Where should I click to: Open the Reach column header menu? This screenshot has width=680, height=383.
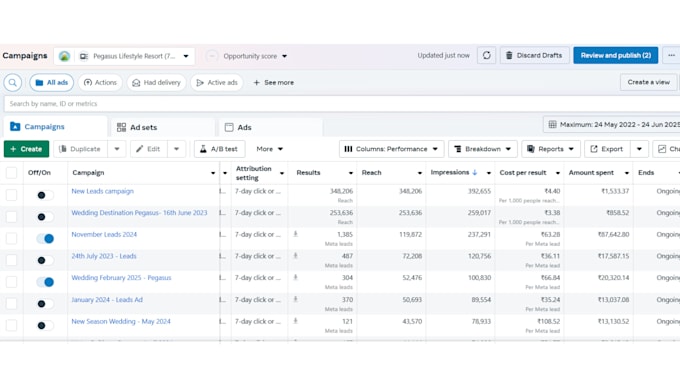point(419,173)
